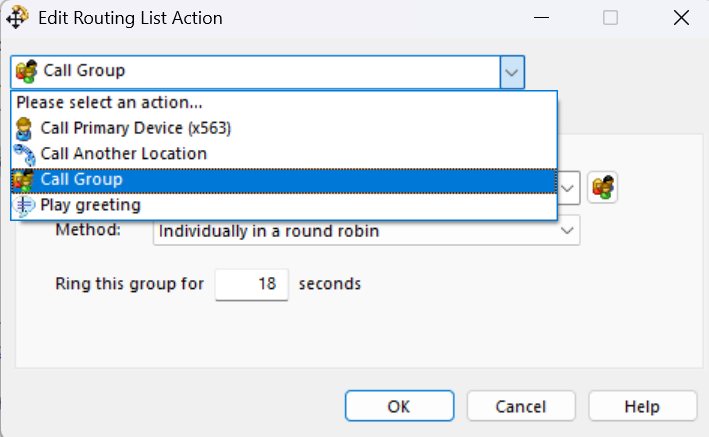Viewport: 709px width, 437px height.
Task: Click the Play greeting speech icon
Action: coord(25,205)
